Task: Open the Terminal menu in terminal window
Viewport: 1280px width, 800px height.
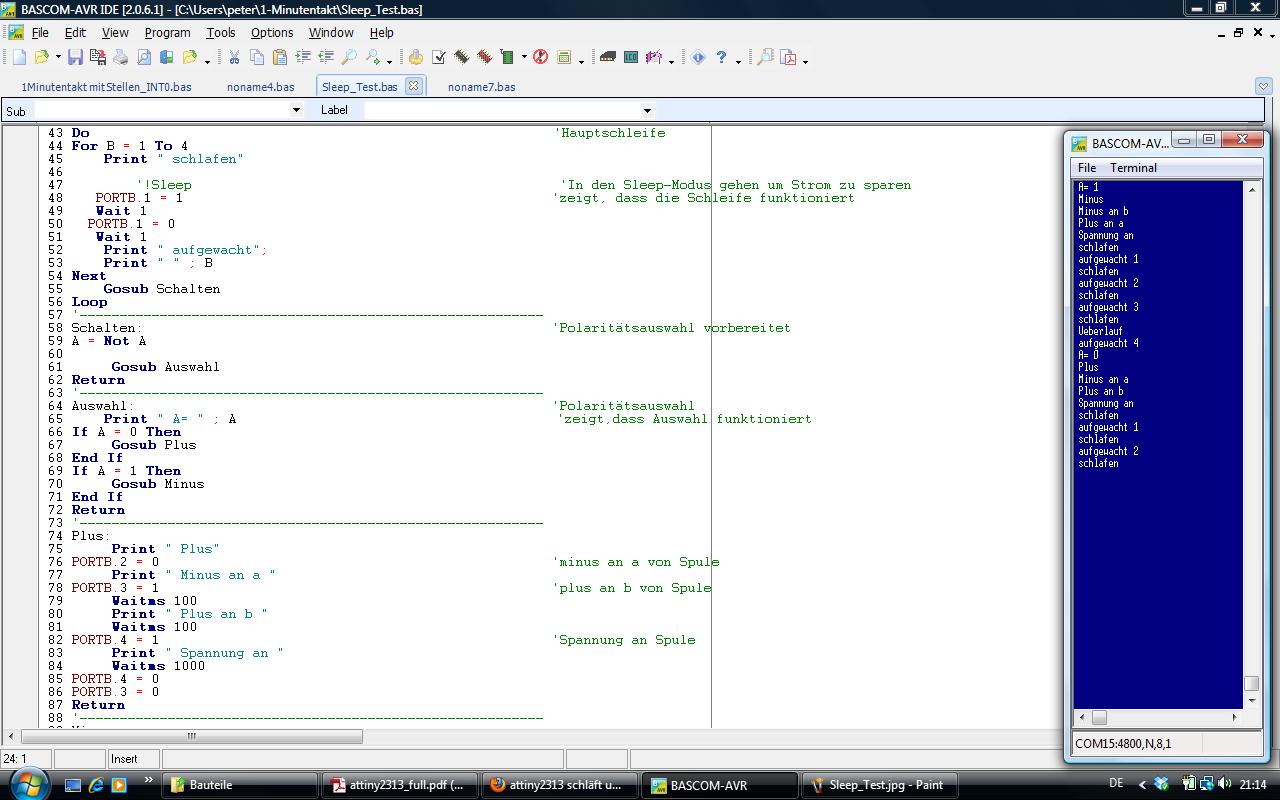Action: (1133, 168)
